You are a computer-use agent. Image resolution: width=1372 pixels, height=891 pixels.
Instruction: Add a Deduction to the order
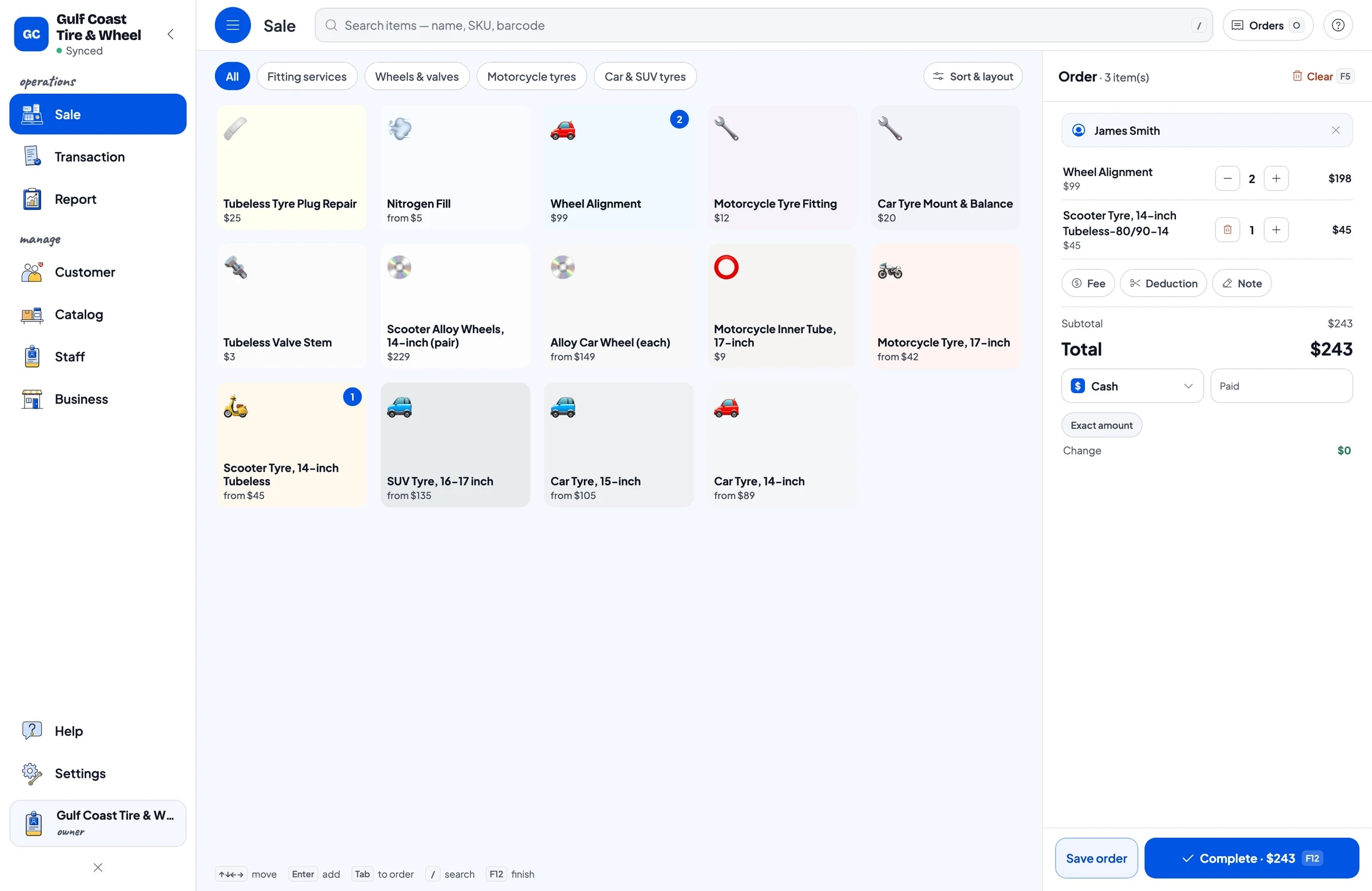click(1163, 283)
